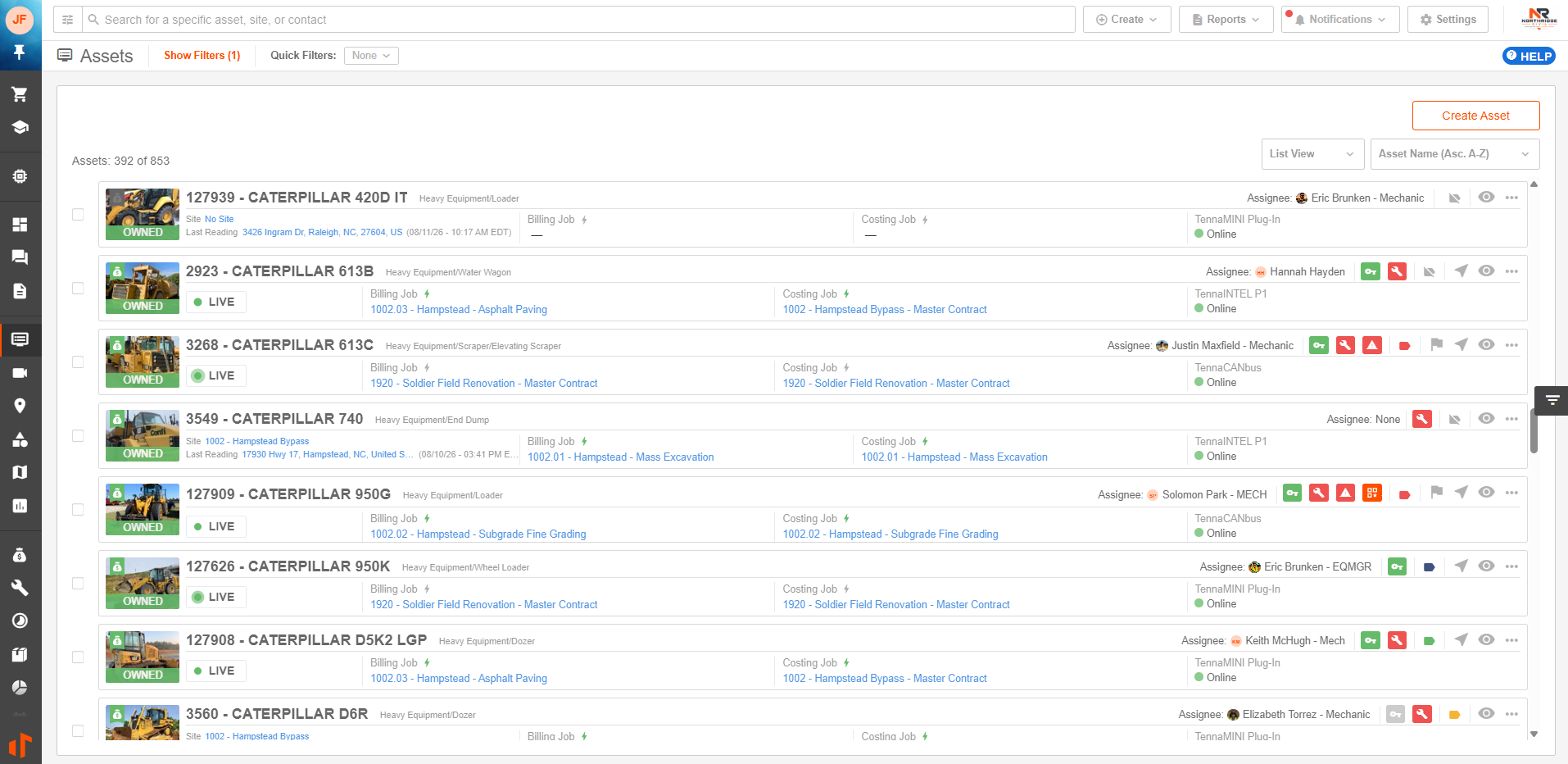
Task: Open the shopping cart in sidebar
Action: (x=20, y=94)
